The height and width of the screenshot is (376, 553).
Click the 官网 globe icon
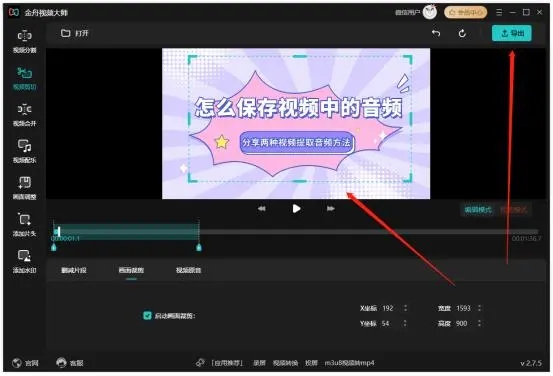[x=17, y=363]
